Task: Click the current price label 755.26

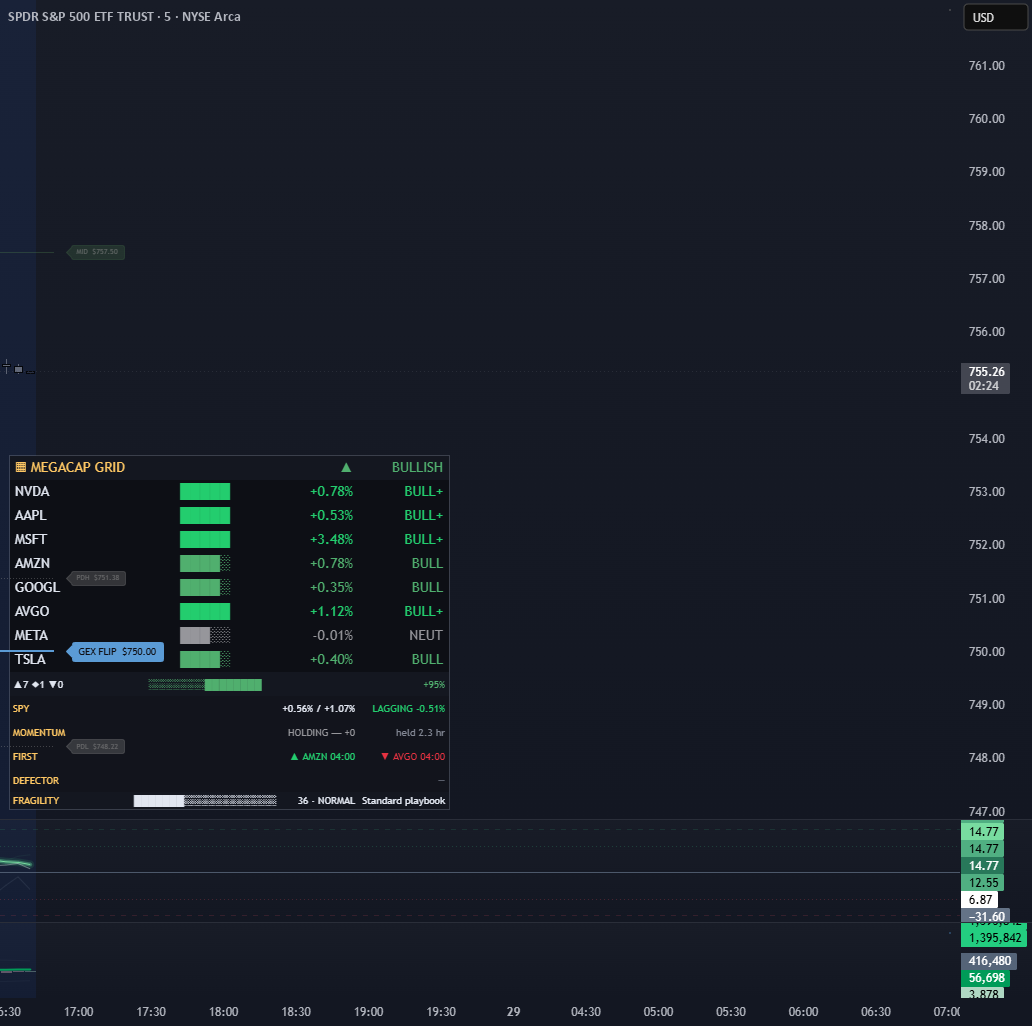Action: (986, 372)
